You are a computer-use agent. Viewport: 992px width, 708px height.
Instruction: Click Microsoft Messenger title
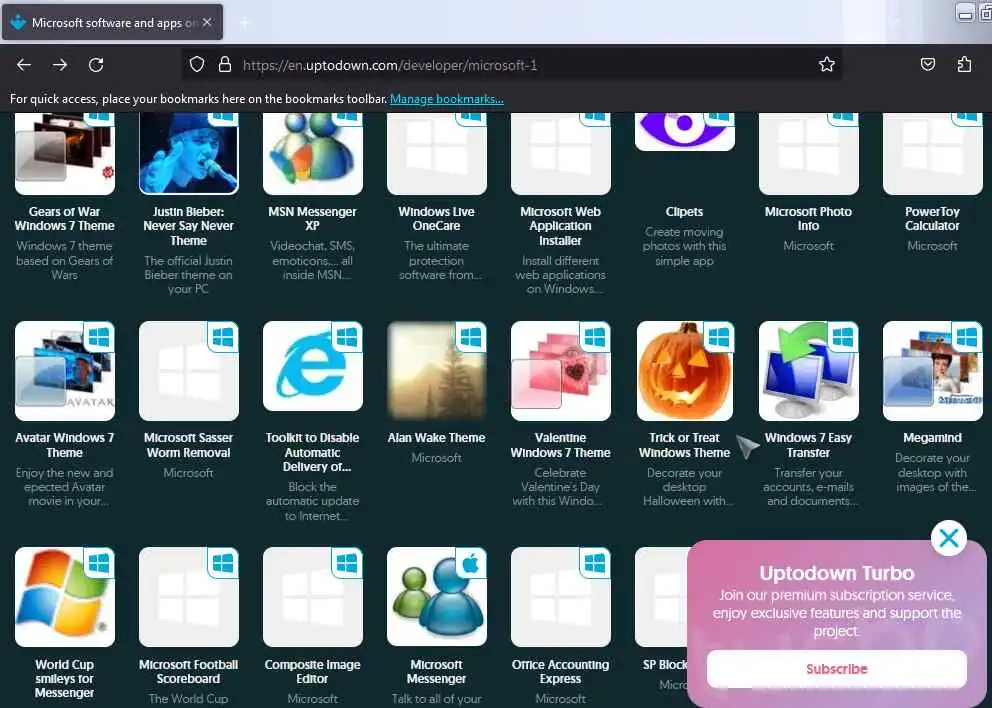(x=437, y=671)
